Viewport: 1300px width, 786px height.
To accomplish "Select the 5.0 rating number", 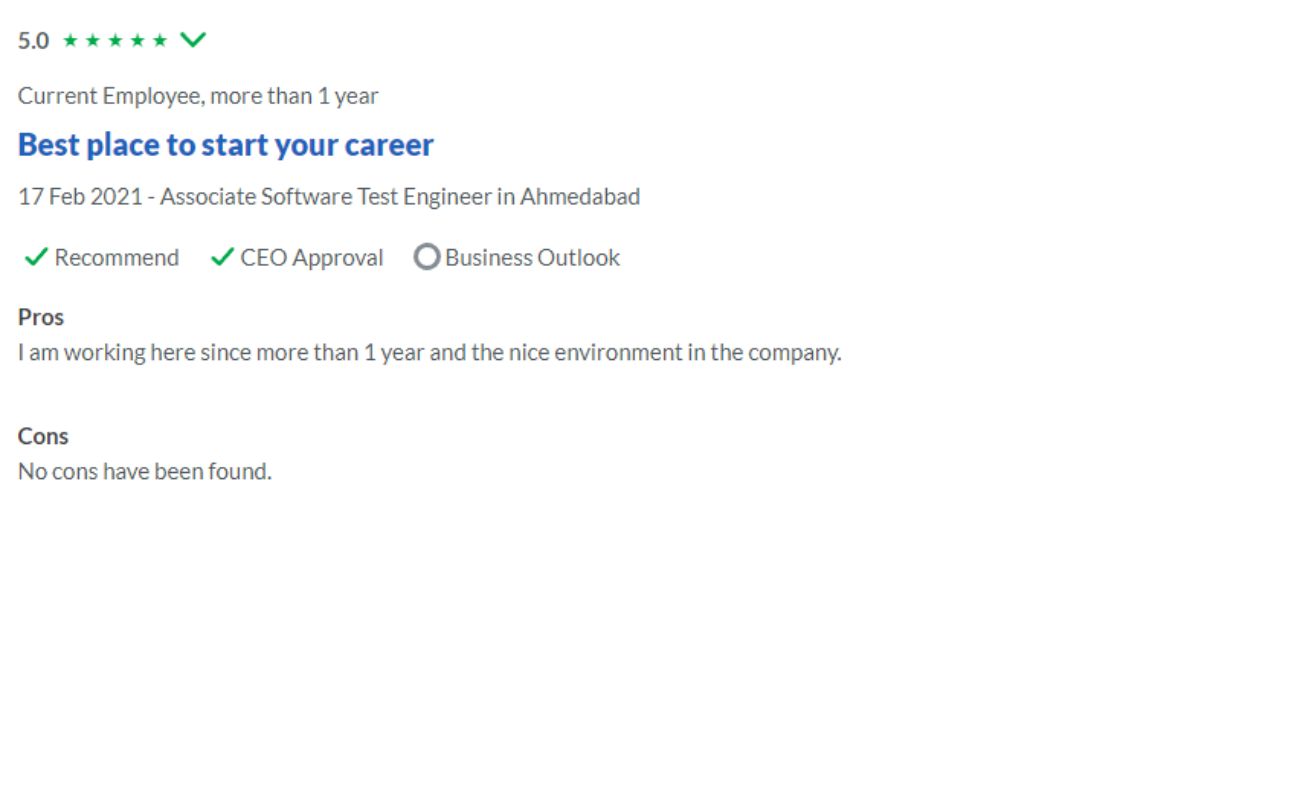I will tap(33, 41).
